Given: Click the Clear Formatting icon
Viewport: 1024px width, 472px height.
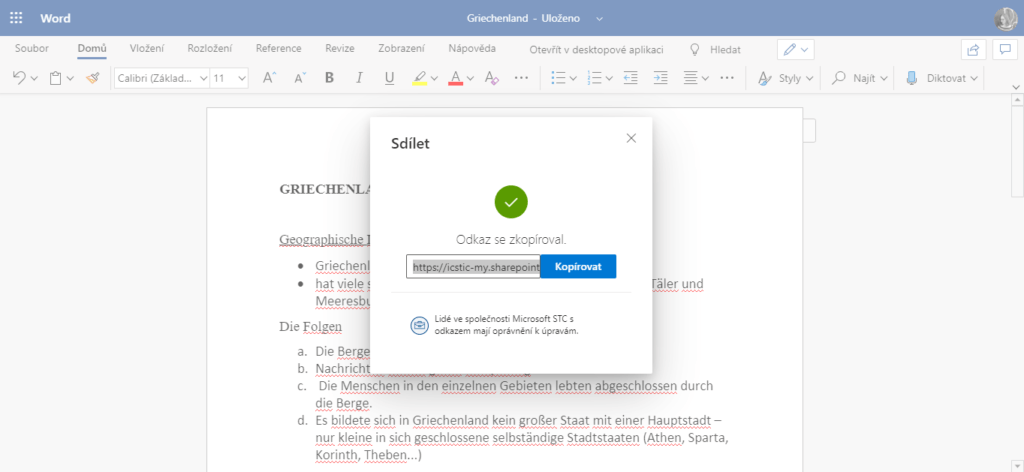Looking at the screenshot, I should coord(490,77).
